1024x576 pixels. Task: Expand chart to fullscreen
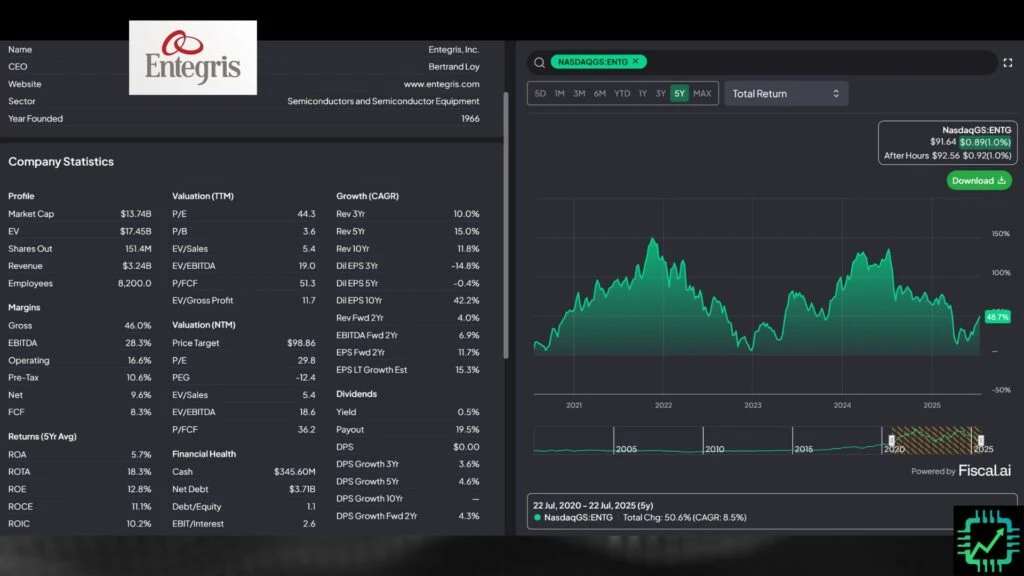click(1008, 63)
